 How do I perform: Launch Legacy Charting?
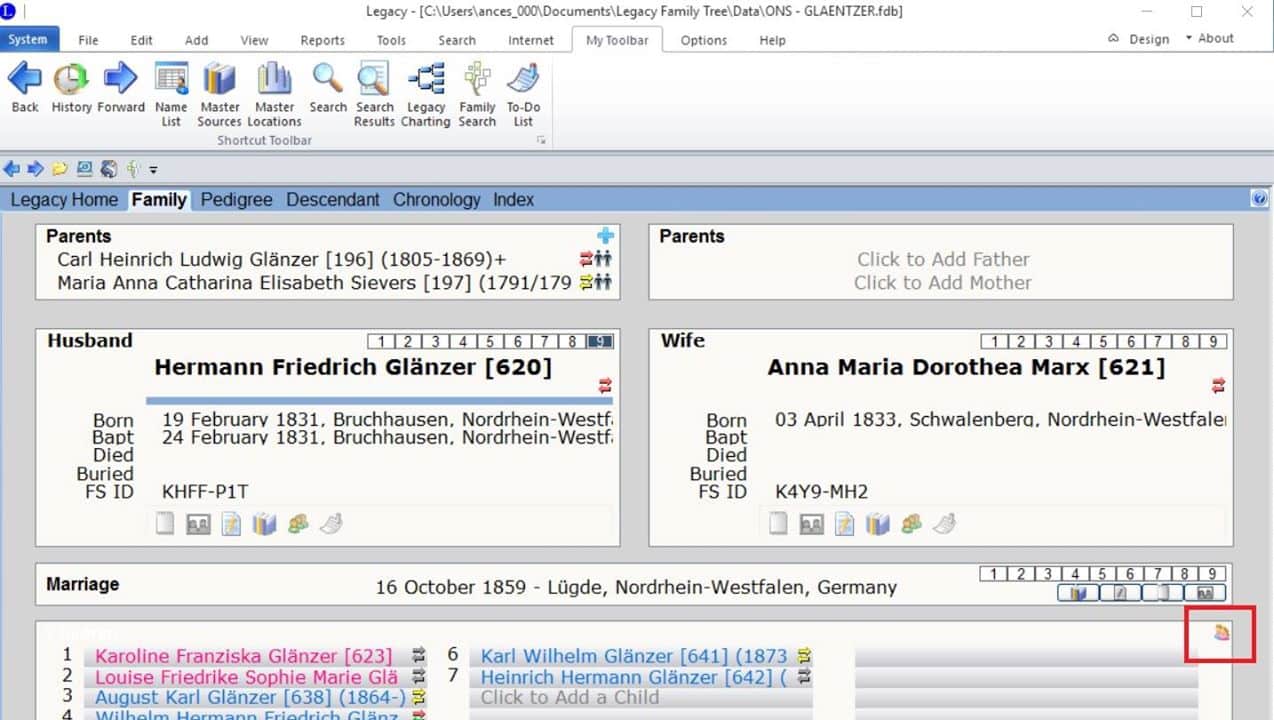coord(426,94)
